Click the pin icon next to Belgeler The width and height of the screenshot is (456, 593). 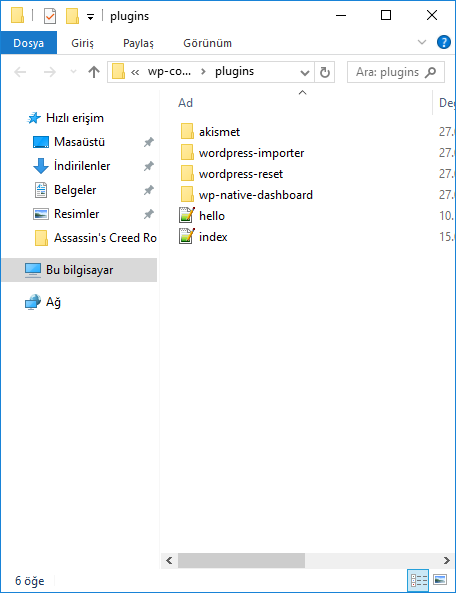click(149, 190)
